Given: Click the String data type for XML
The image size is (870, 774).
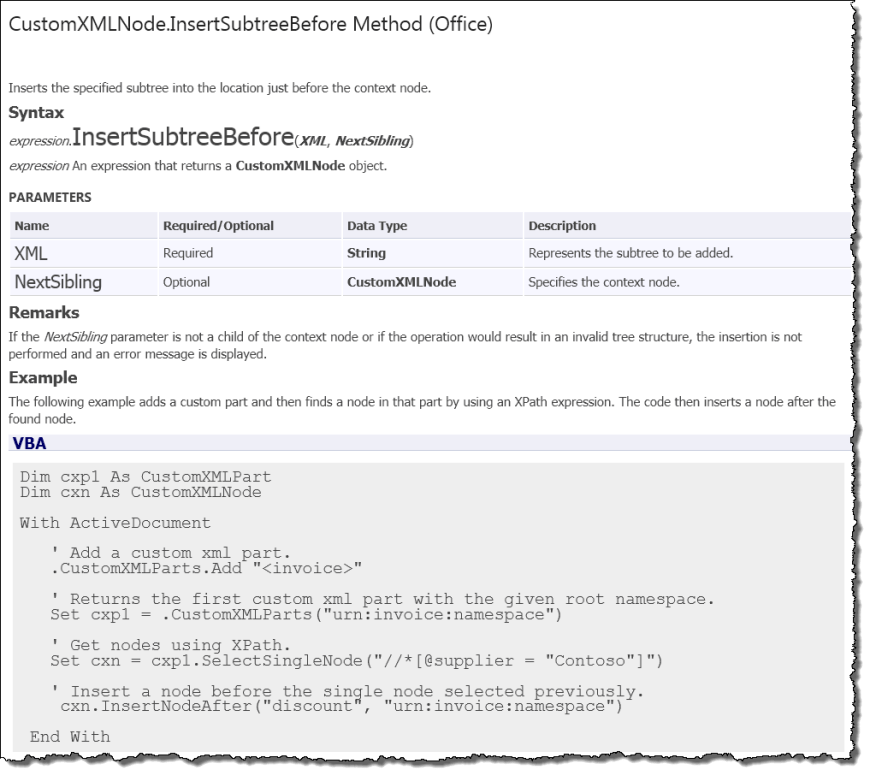Looking at the screenshot, I should click(363, 253).
